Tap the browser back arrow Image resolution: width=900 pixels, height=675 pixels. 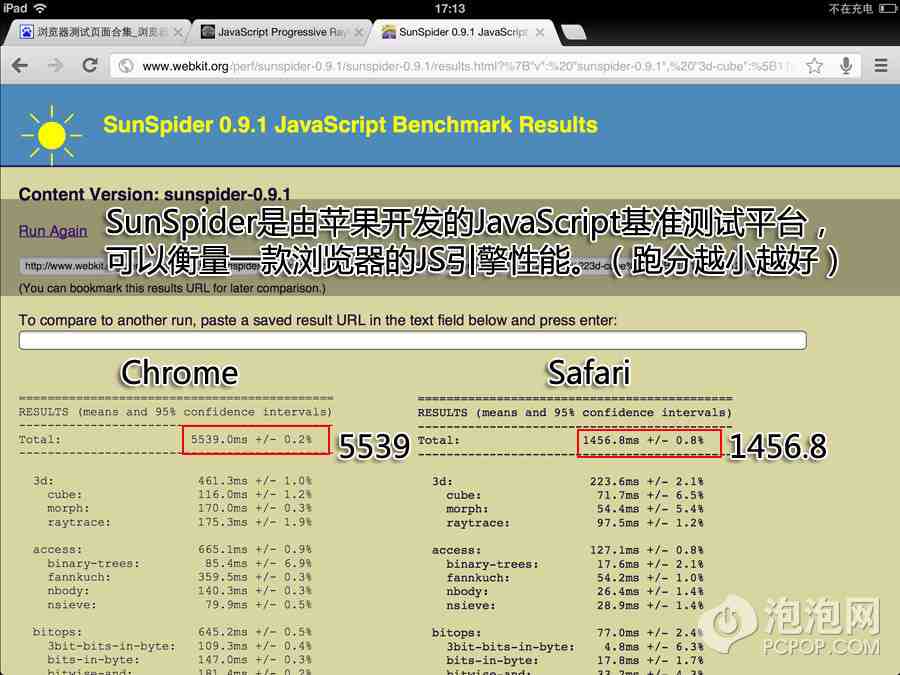tap(20, 66)
